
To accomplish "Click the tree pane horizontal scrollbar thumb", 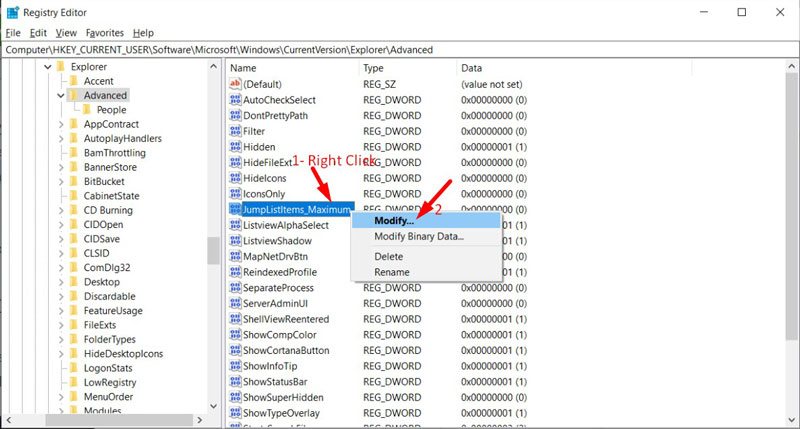I will 119,420.
